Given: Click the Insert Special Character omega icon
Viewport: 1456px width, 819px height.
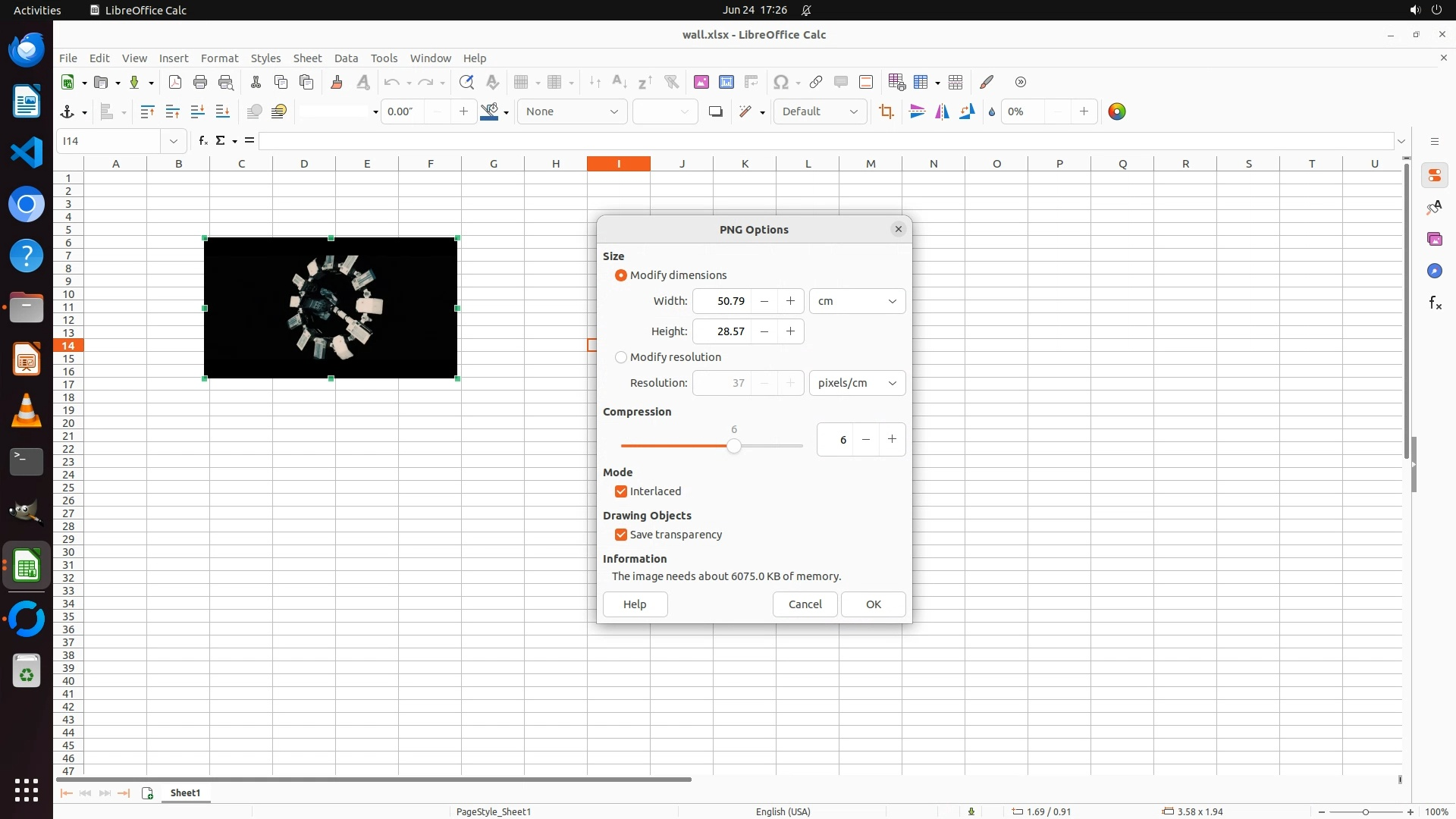Looking at the screenshot, I should (x=780, y=82).
